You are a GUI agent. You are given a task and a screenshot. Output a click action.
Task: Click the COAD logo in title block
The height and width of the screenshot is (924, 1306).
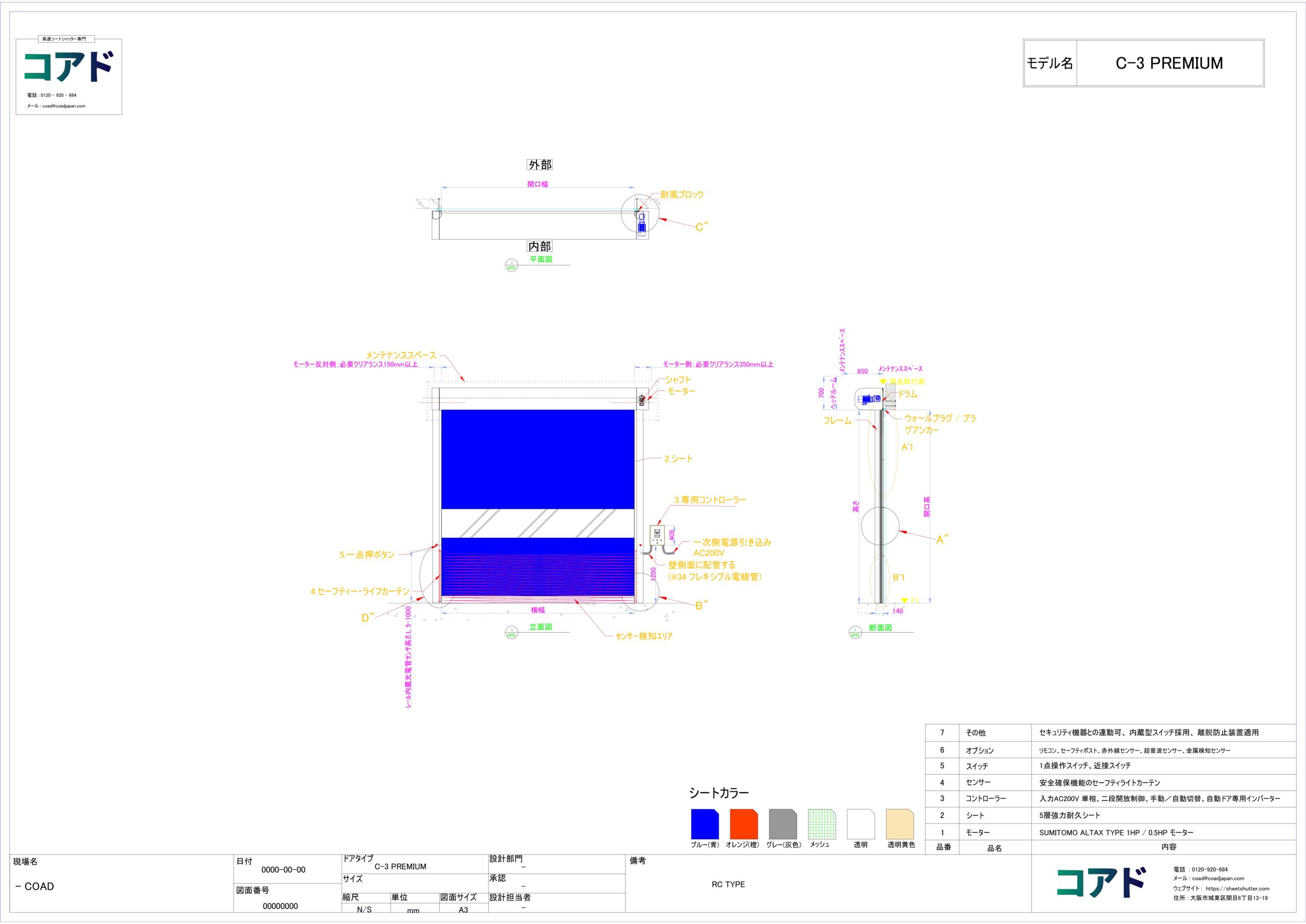click(x=1101, y=883)
